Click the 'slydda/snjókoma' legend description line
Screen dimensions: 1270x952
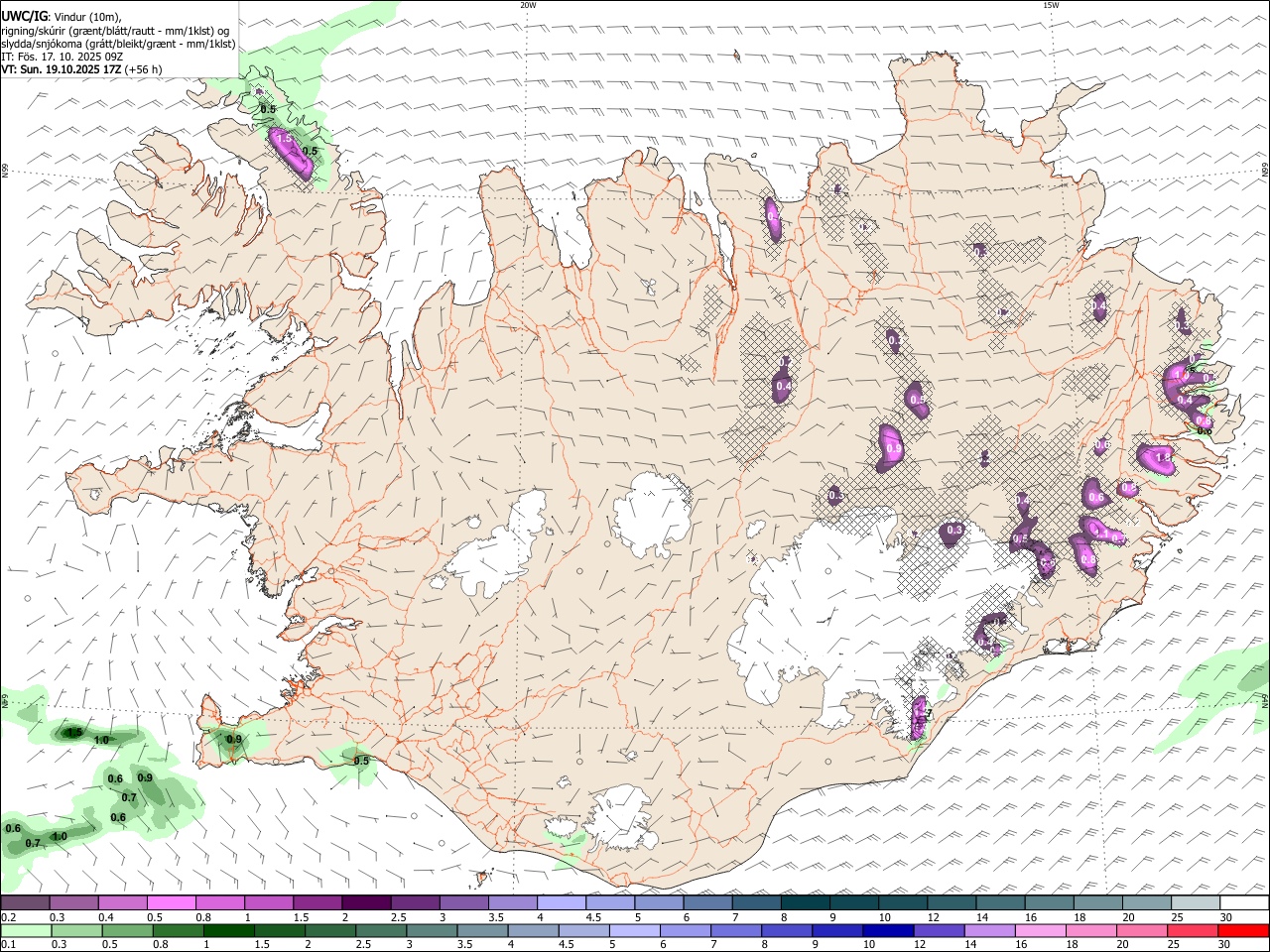tap(118, 44)
